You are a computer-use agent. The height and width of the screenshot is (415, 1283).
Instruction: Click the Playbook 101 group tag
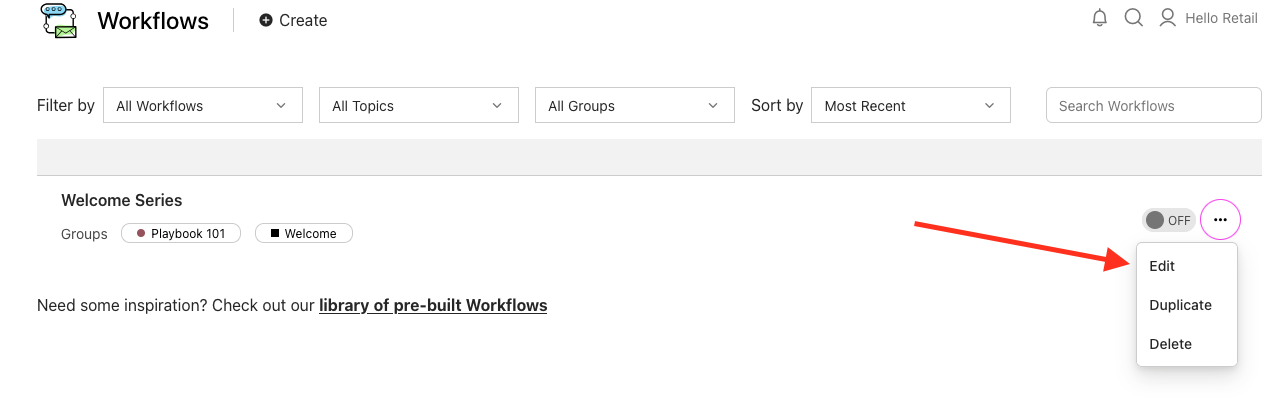(x=181, y=234)
